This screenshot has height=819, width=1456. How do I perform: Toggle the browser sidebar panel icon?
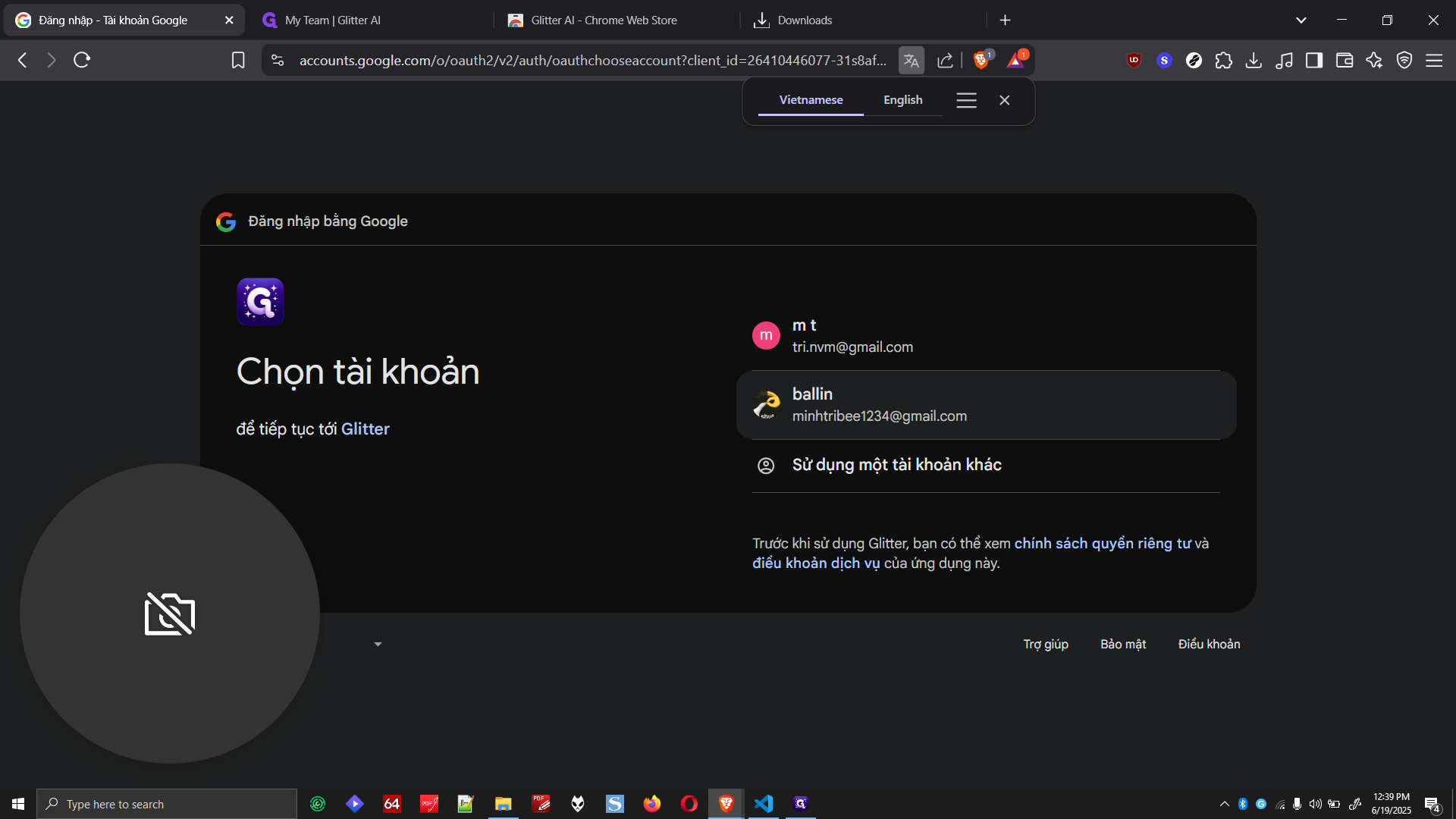click(x=1314, y=61)
